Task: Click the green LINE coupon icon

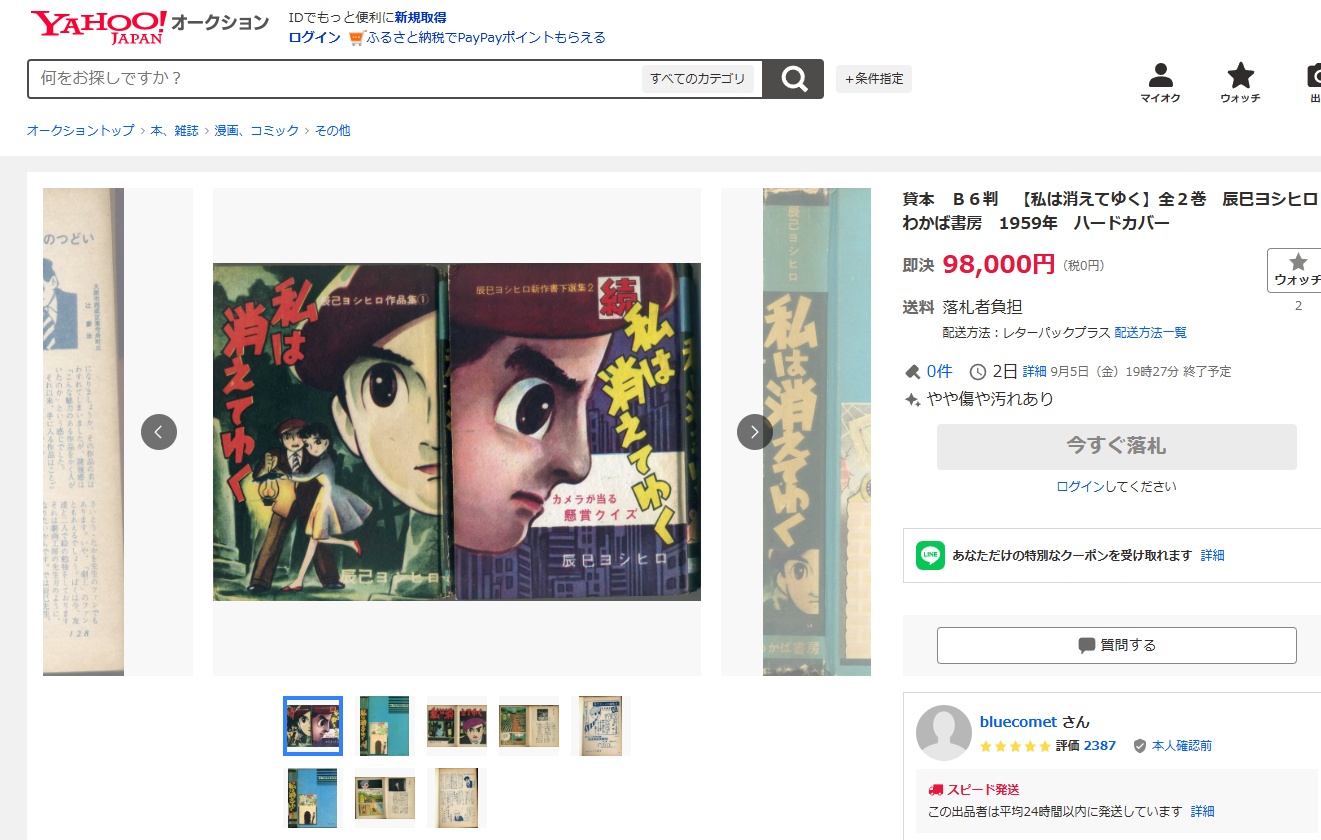Action: point(930,555)
